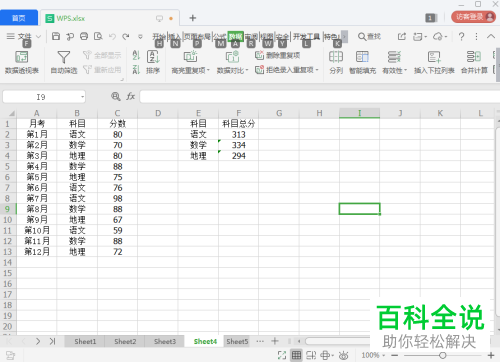Toggle eye protection mode icon in status bar

344,355
